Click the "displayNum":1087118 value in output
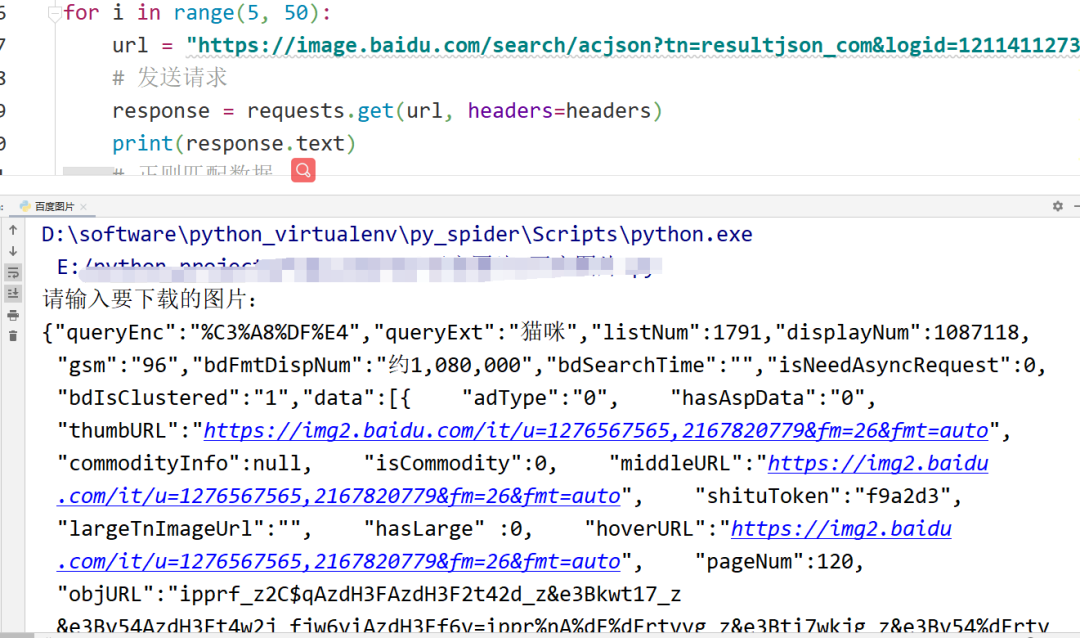 tap(897, 332)
